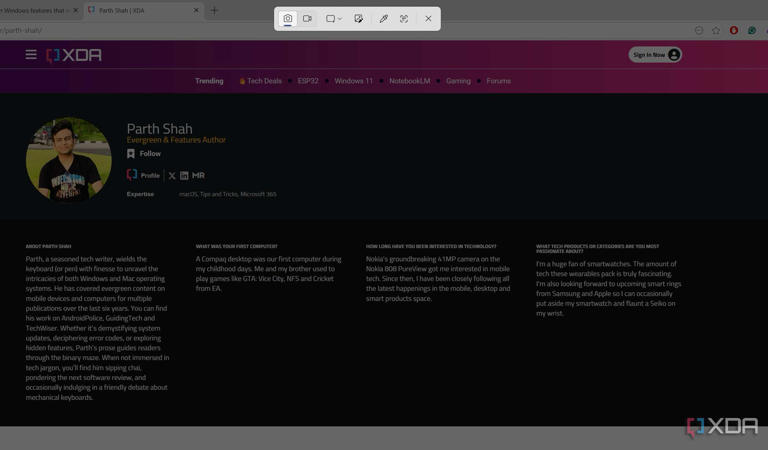Click the color picker eyedropper icon

click(383, 19)
